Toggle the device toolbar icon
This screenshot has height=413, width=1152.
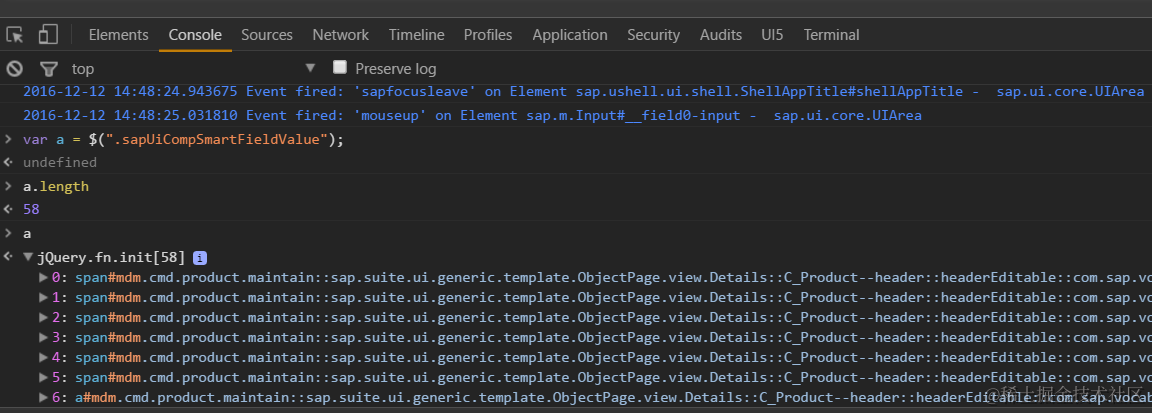[47, 35]
